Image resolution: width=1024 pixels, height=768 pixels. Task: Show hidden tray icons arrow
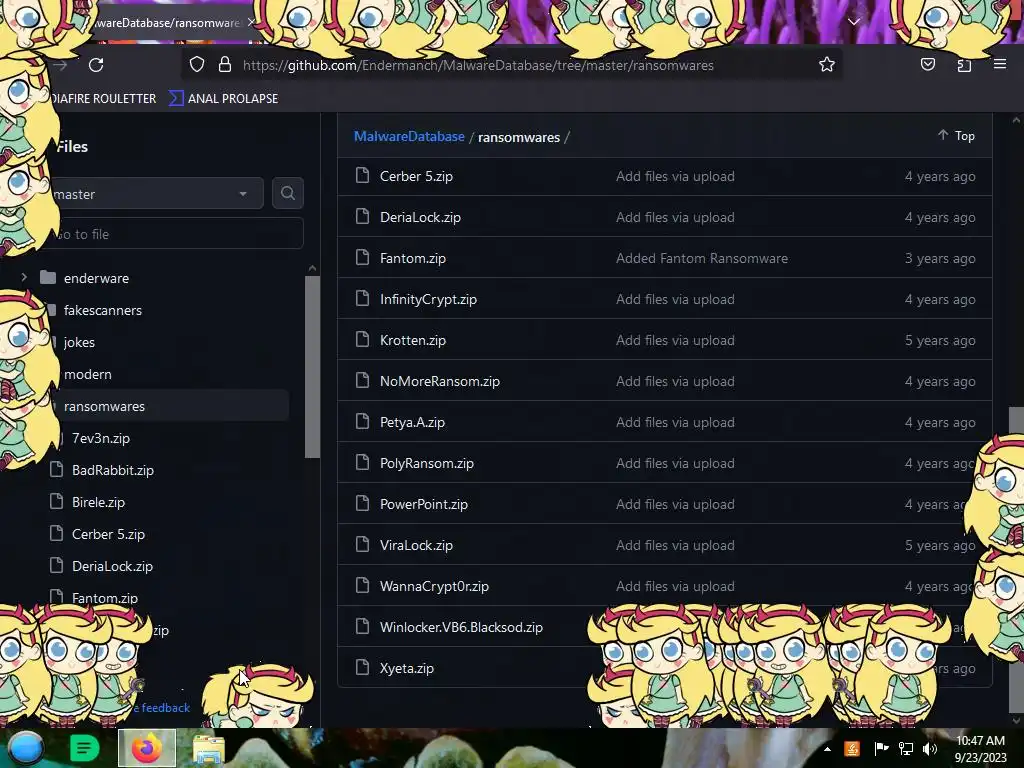(x=827, y=749)
